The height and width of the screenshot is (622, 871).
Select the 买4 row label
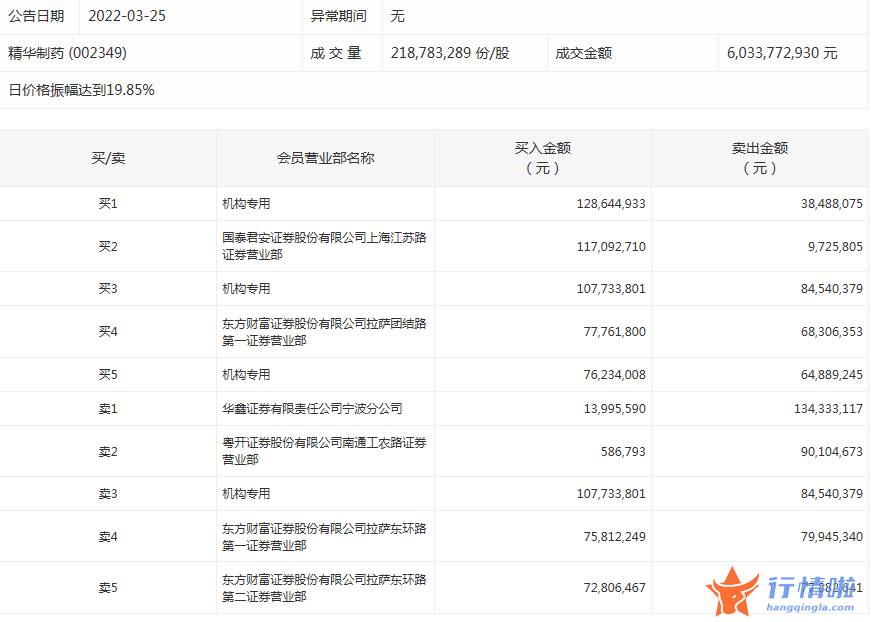[108, 332]
